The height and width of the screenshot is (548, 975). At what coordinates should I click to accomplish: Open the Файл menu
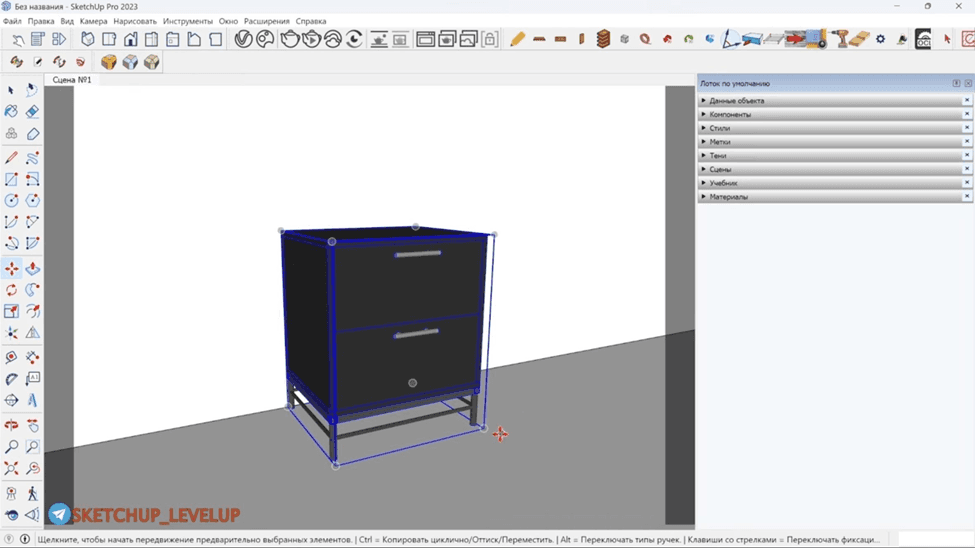(x=12, y=21)
